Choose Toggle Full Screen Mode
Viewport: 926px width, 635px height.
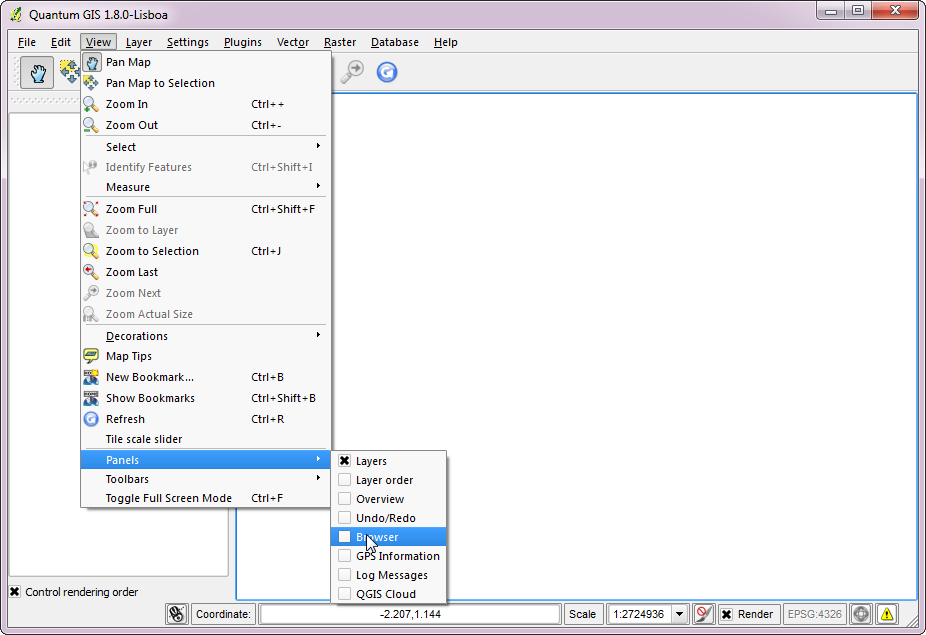[205, 498]
